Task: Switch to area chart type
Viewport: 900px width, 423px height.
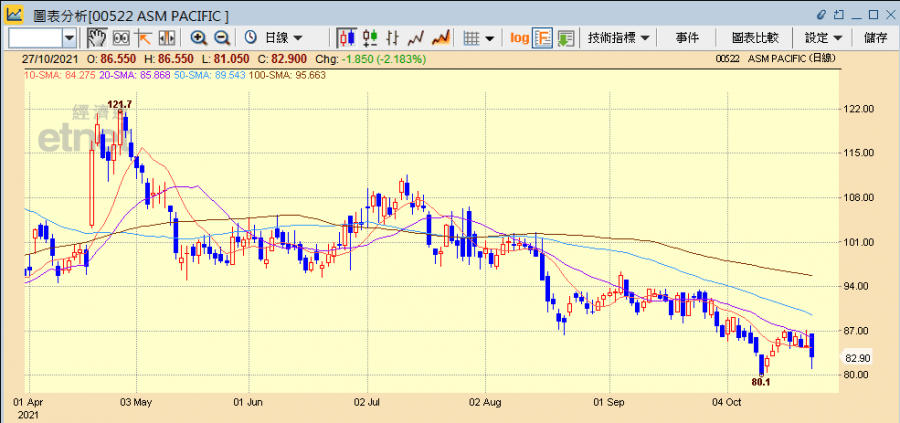Action: click(441, 38)
